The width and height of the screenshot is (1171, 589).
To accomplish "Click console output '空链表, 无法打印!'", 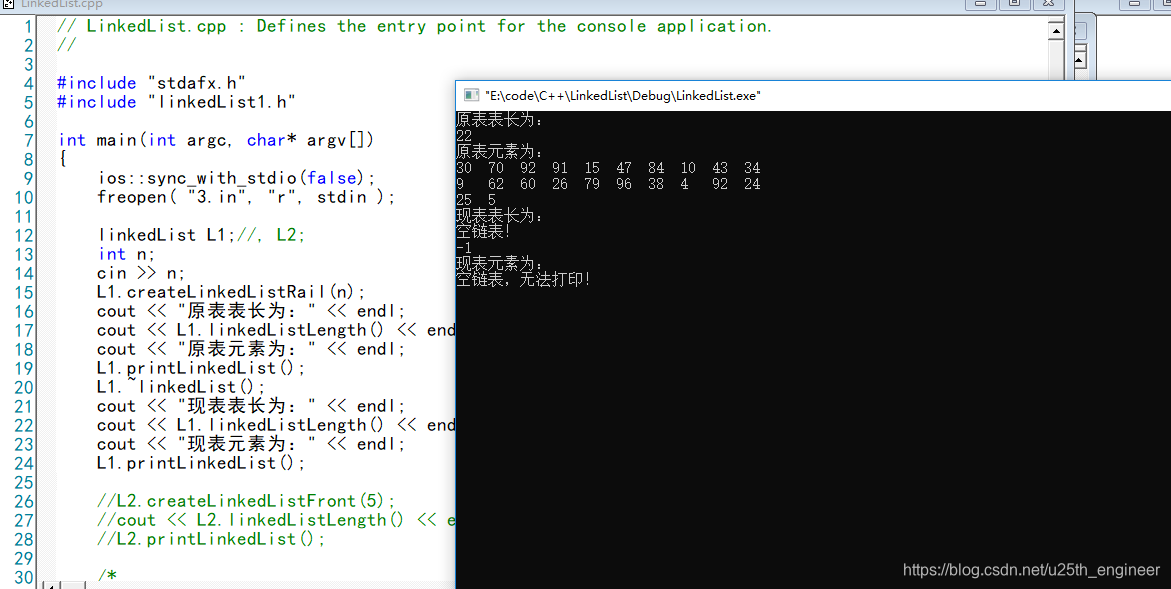I will [524, 280].
